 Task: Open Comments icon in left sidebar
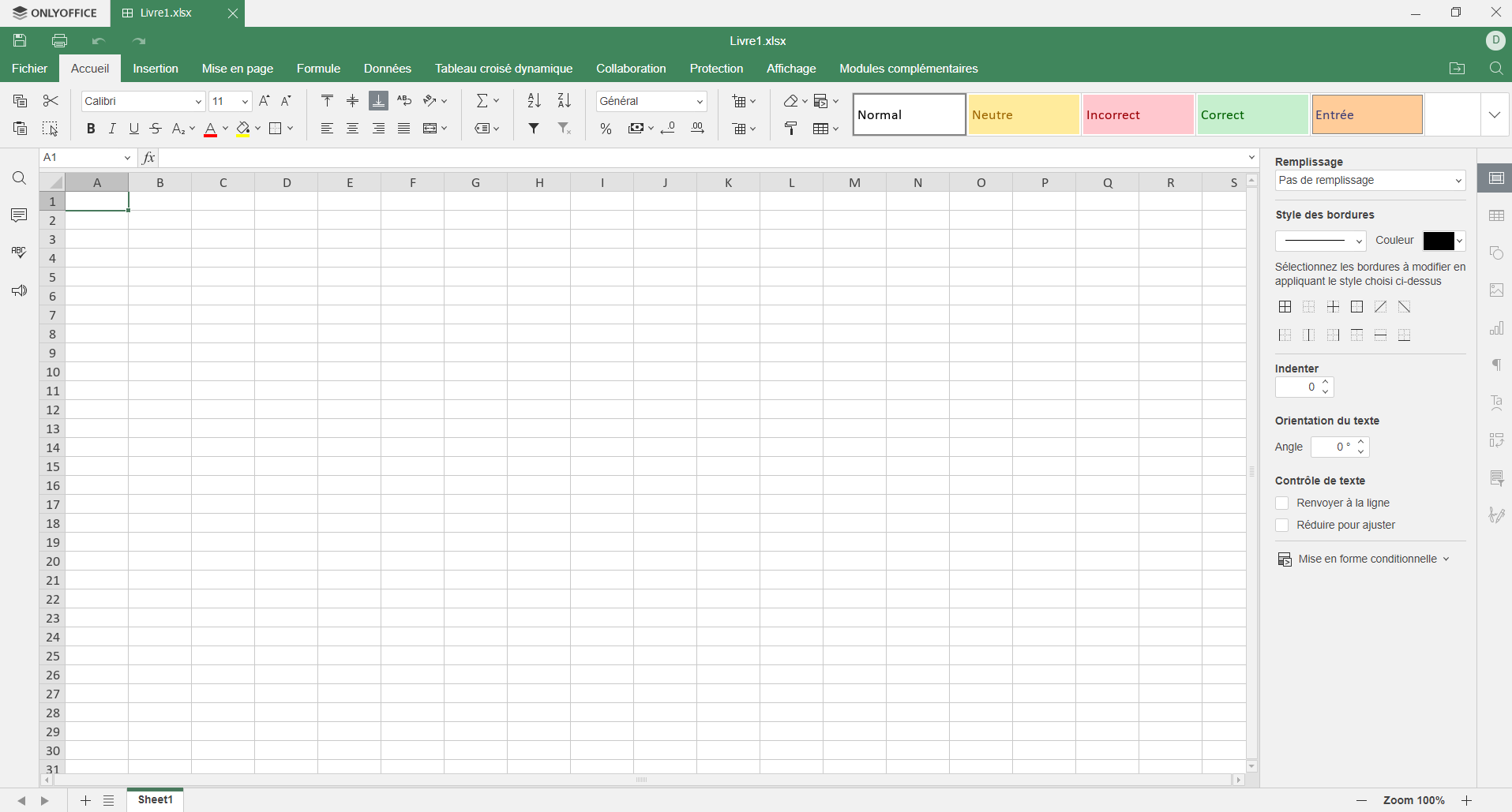click(20, 215)
